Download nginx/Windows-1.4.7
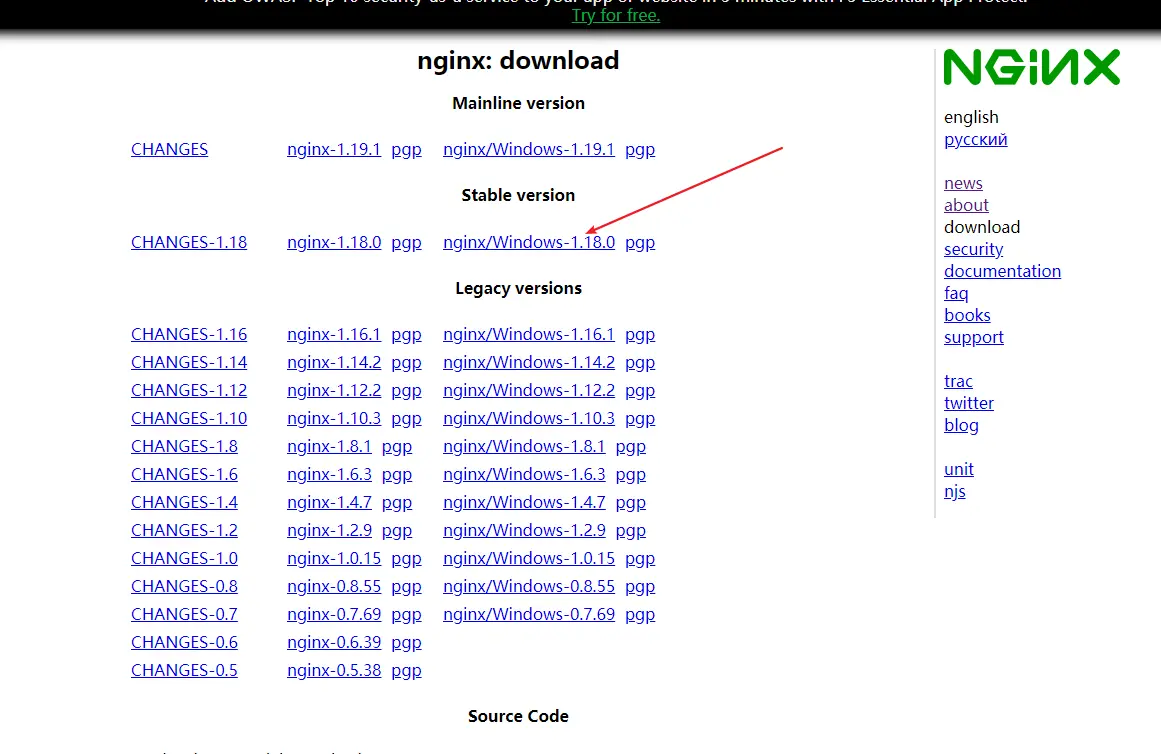1161x754 pixels. 524,502
